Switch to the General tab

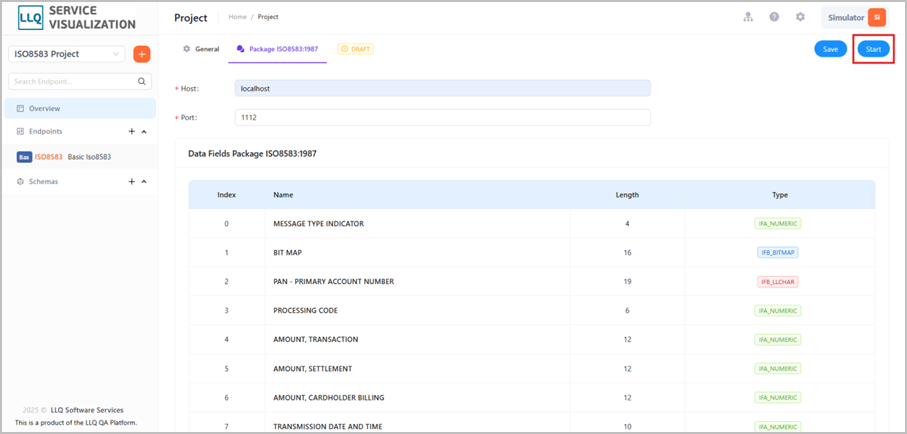pos(201,49)
